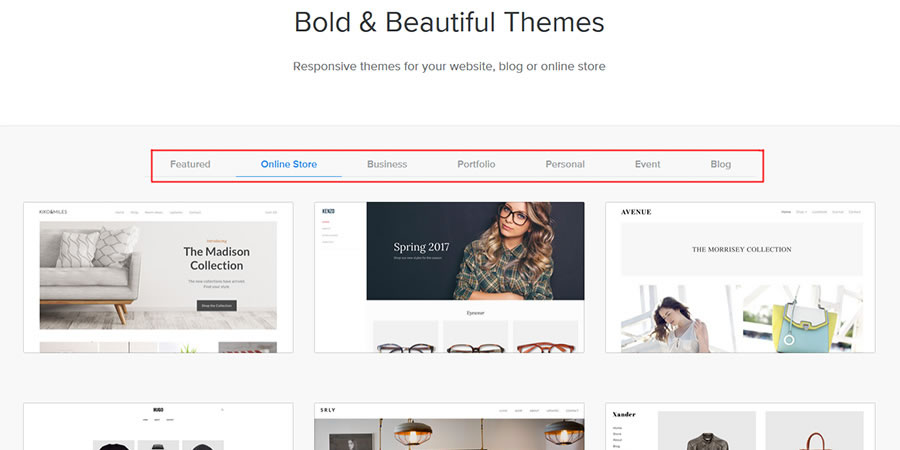The width and height of the screenshot is (900, 450).
Task: Click the Kiko & Miles logo
Action: click(53, 212)
